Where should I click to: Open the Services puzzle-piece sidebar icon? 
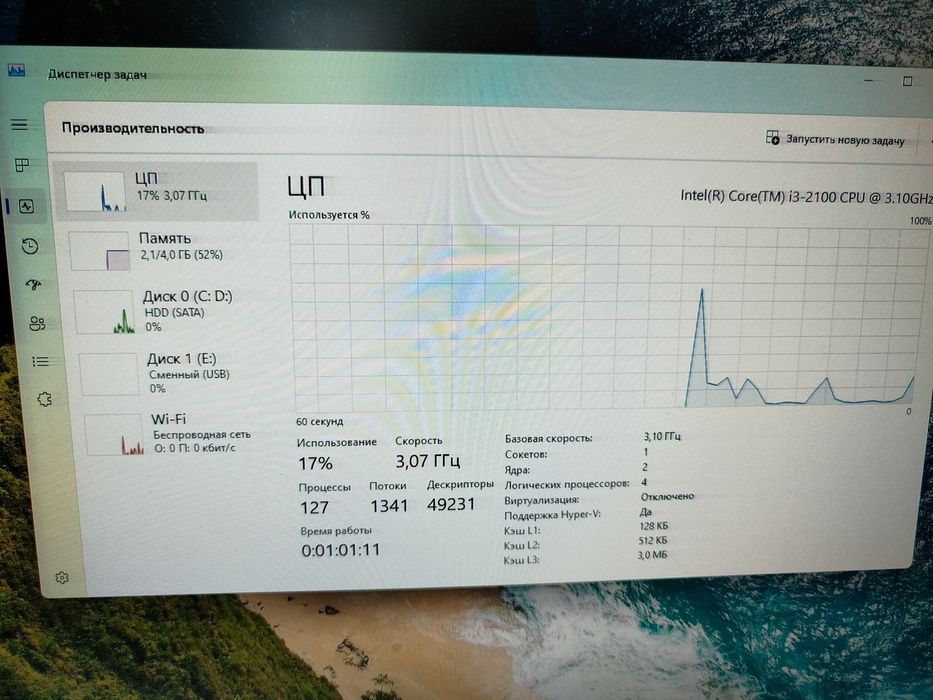pos(45,399)
